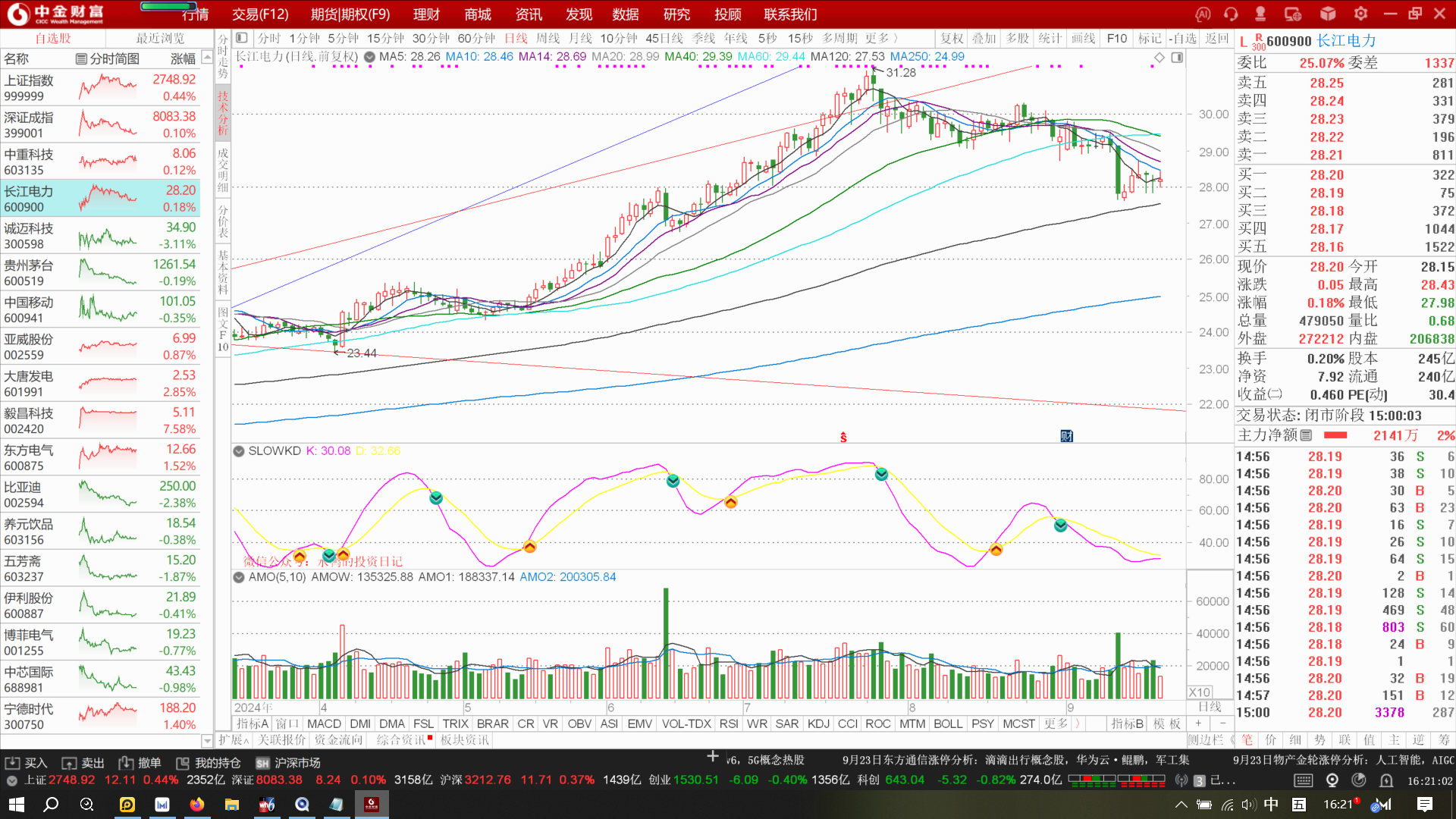Click the volume icon in system tray
Viewport: 1456px width, 819px height.
tap(1248, 805)
